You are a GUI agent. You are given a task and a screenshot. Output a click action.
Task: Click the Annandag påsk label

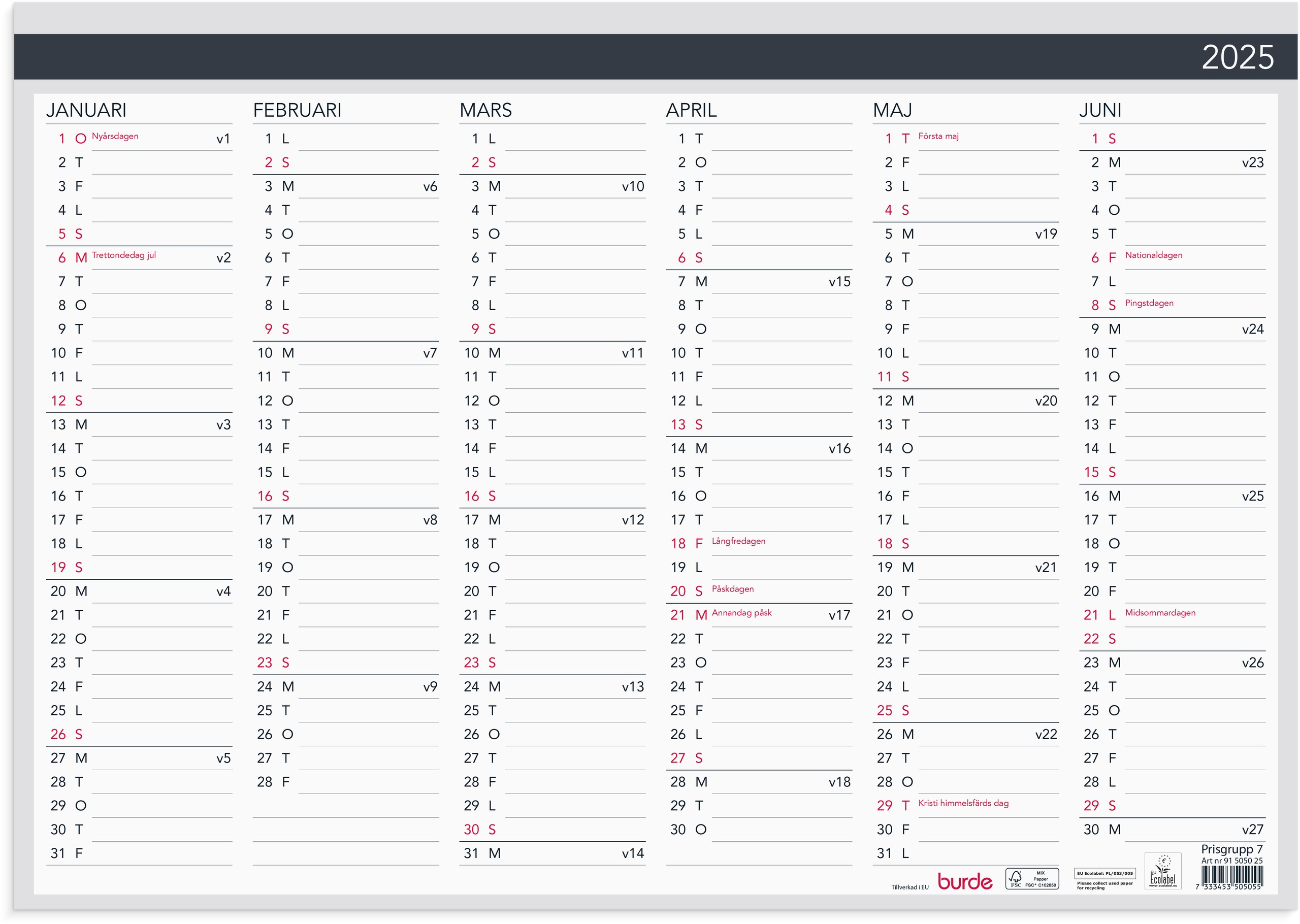click(x=741, y=613)
